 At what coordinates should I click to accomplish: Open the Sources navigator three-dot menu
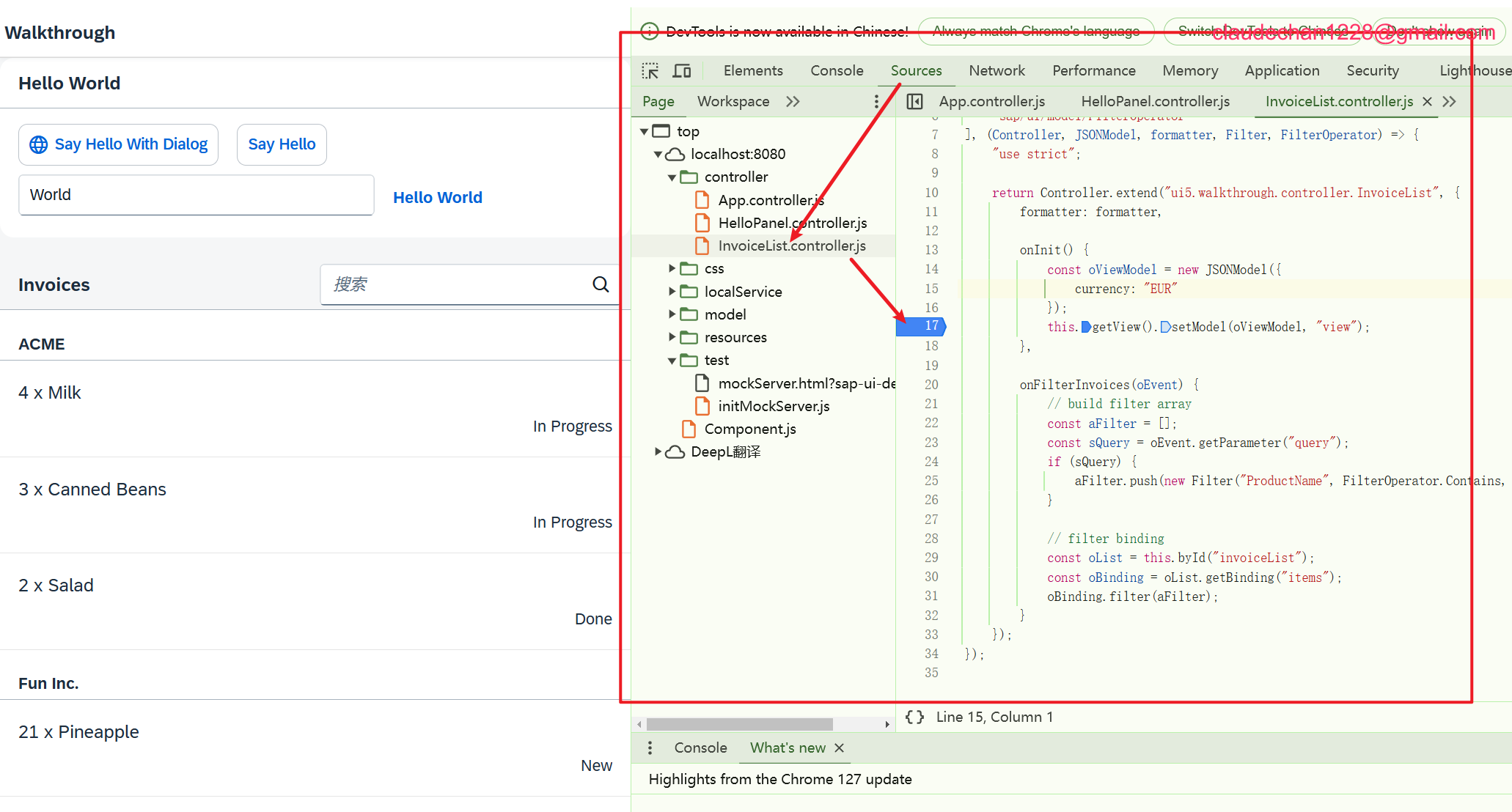click(876, 102)
